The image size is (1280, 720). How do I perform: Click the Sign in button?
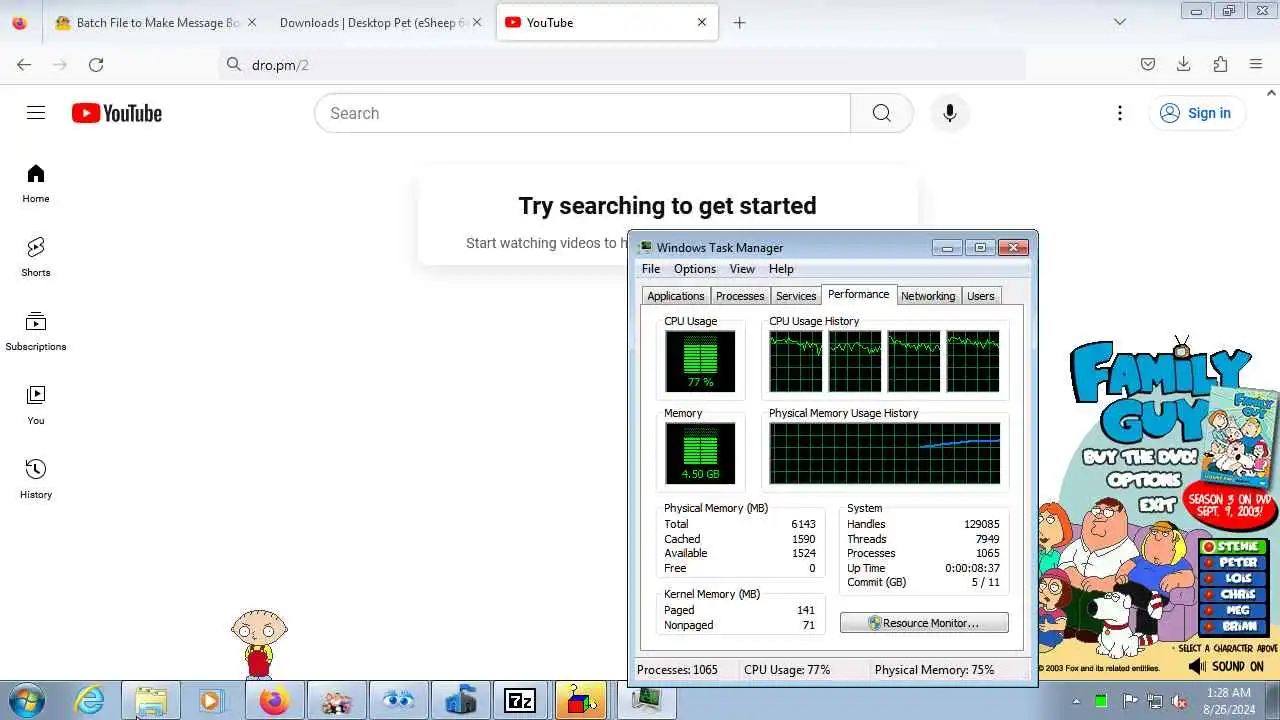pyautogui.click(x=1196, y=113)
